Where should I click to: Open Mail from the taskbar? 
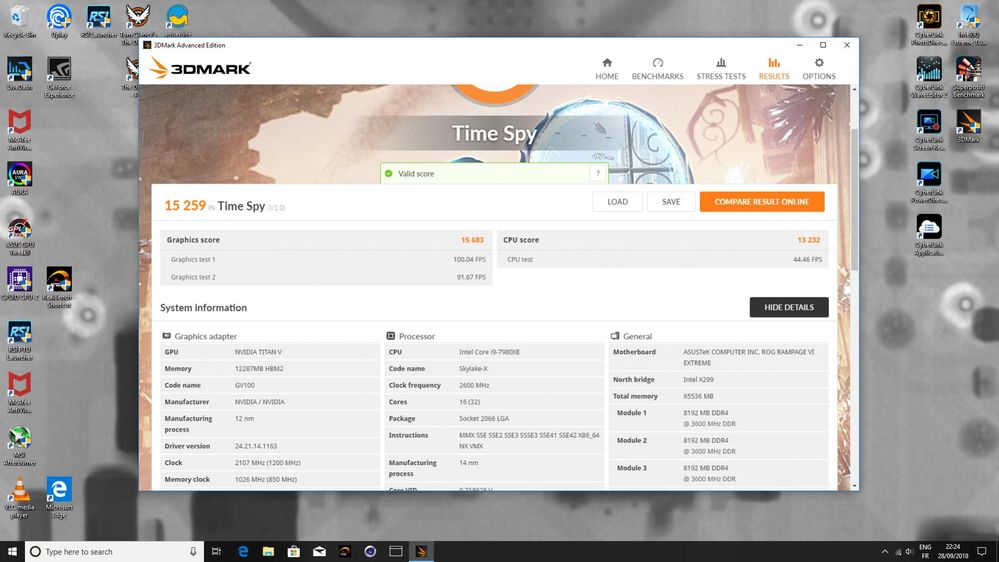click(319, 551)
